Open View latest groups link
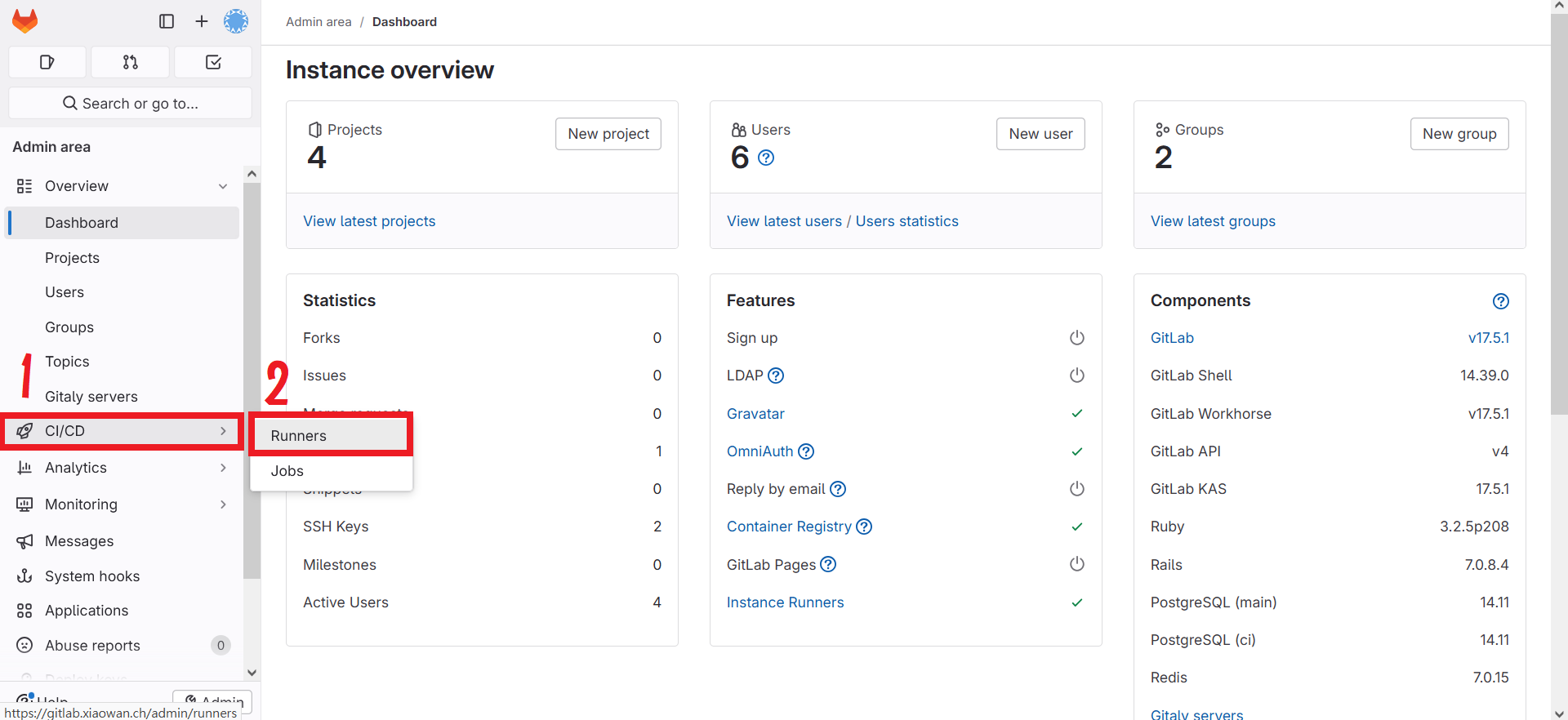The width and height of the screenshot is (1568, 720). pos(1213,221)
